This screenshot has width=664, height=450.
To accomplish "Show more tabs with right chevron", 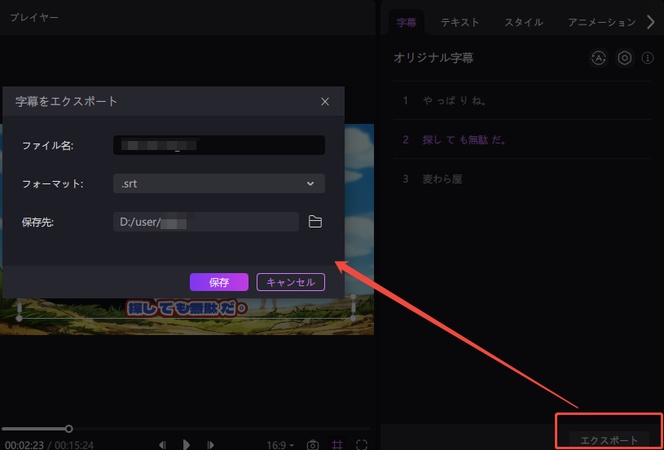I will tap(651, 22).
